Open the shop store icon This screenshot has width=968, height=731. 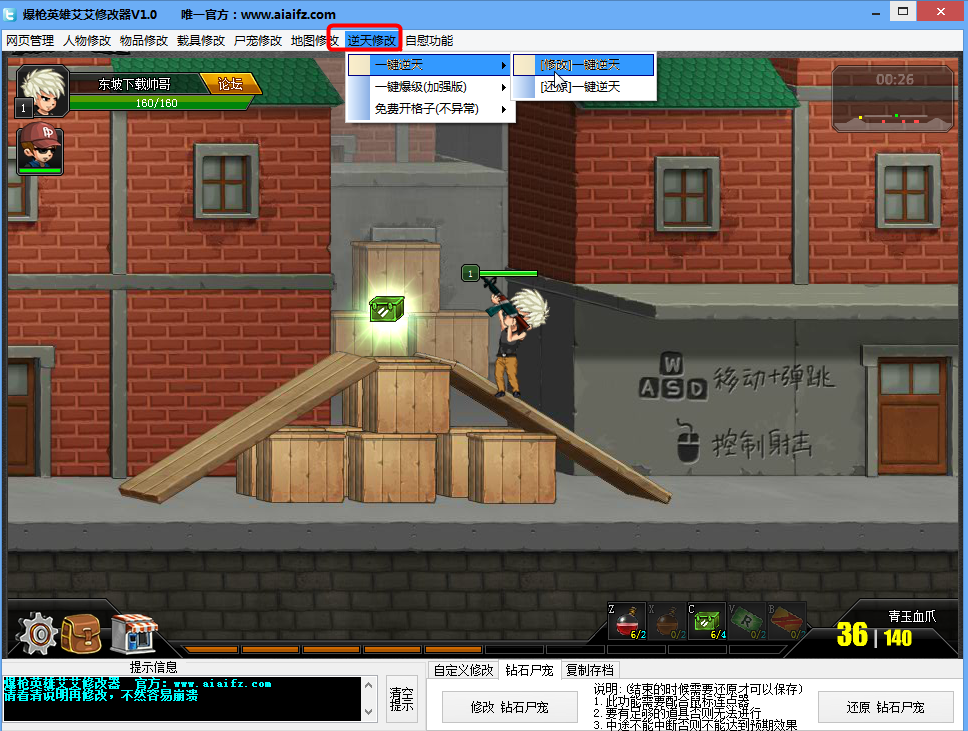(x=134, y=633)
